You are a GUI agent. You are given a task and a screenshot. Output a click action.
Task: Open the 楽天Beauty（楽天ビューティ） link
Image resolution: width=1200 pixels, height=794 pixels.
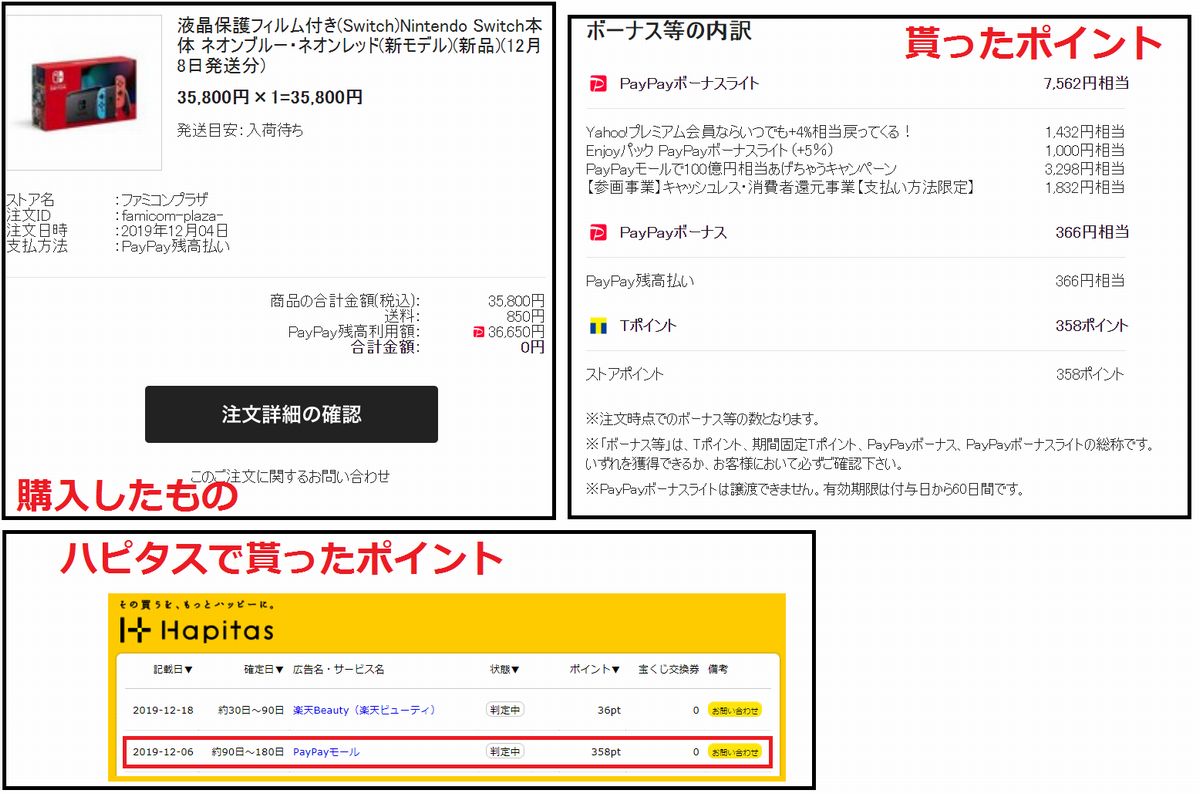tap(364, 710)
